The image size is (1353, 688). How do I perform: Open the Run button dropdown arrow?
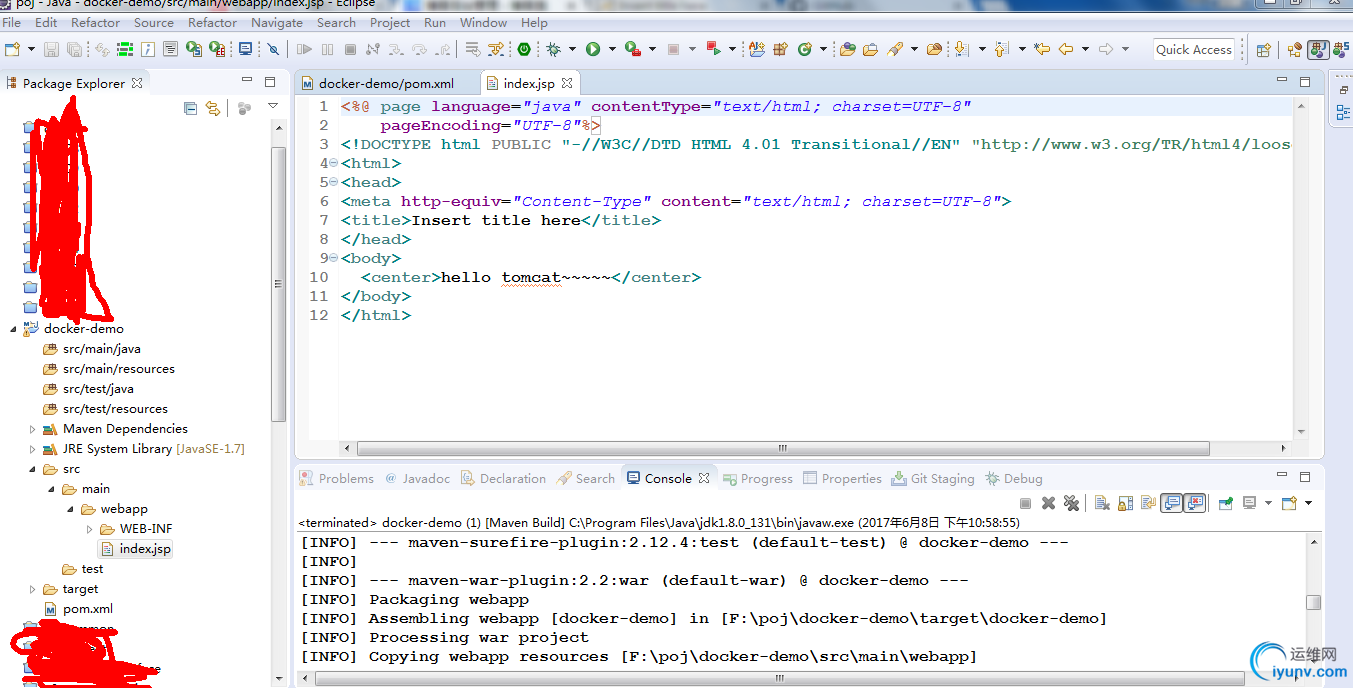(x=612, y=49)
